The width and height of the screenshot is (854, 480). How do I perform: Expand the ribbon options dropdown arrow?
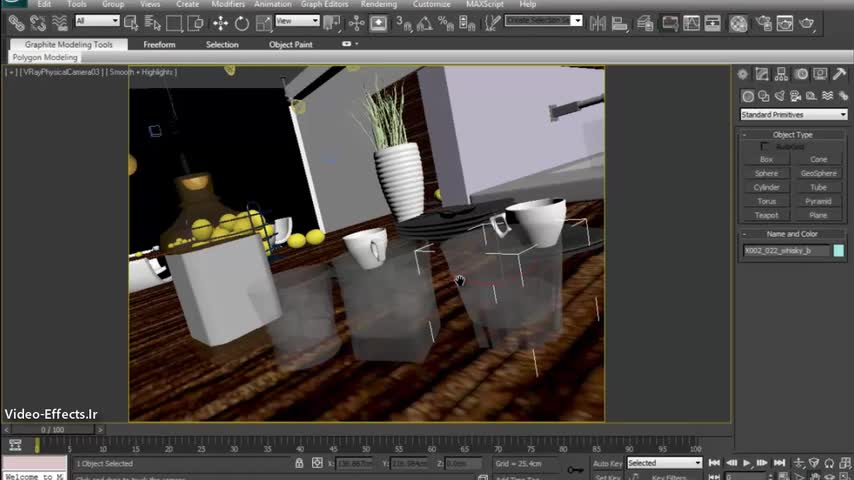coord(357,44)
